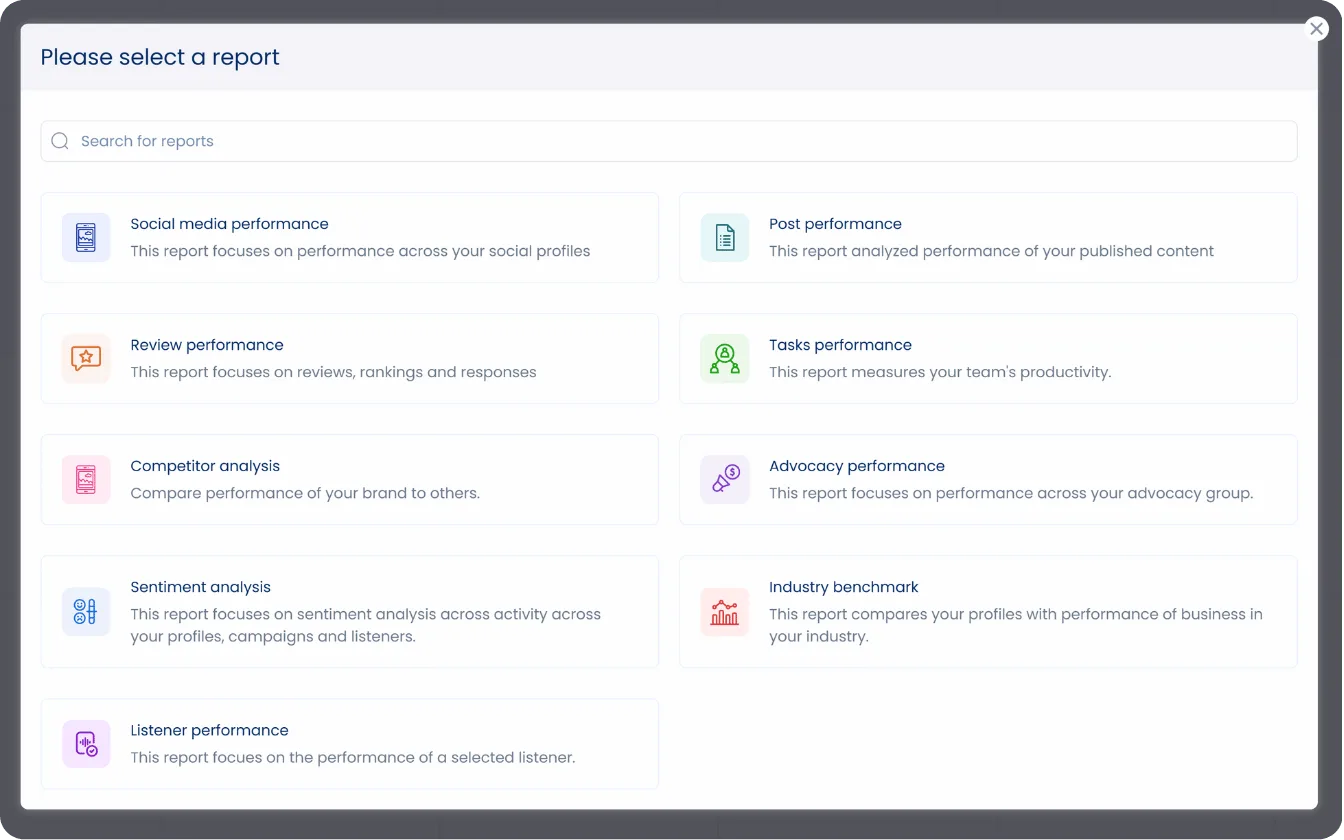Click the magnifying glass search icon

(x=59, y=141)
